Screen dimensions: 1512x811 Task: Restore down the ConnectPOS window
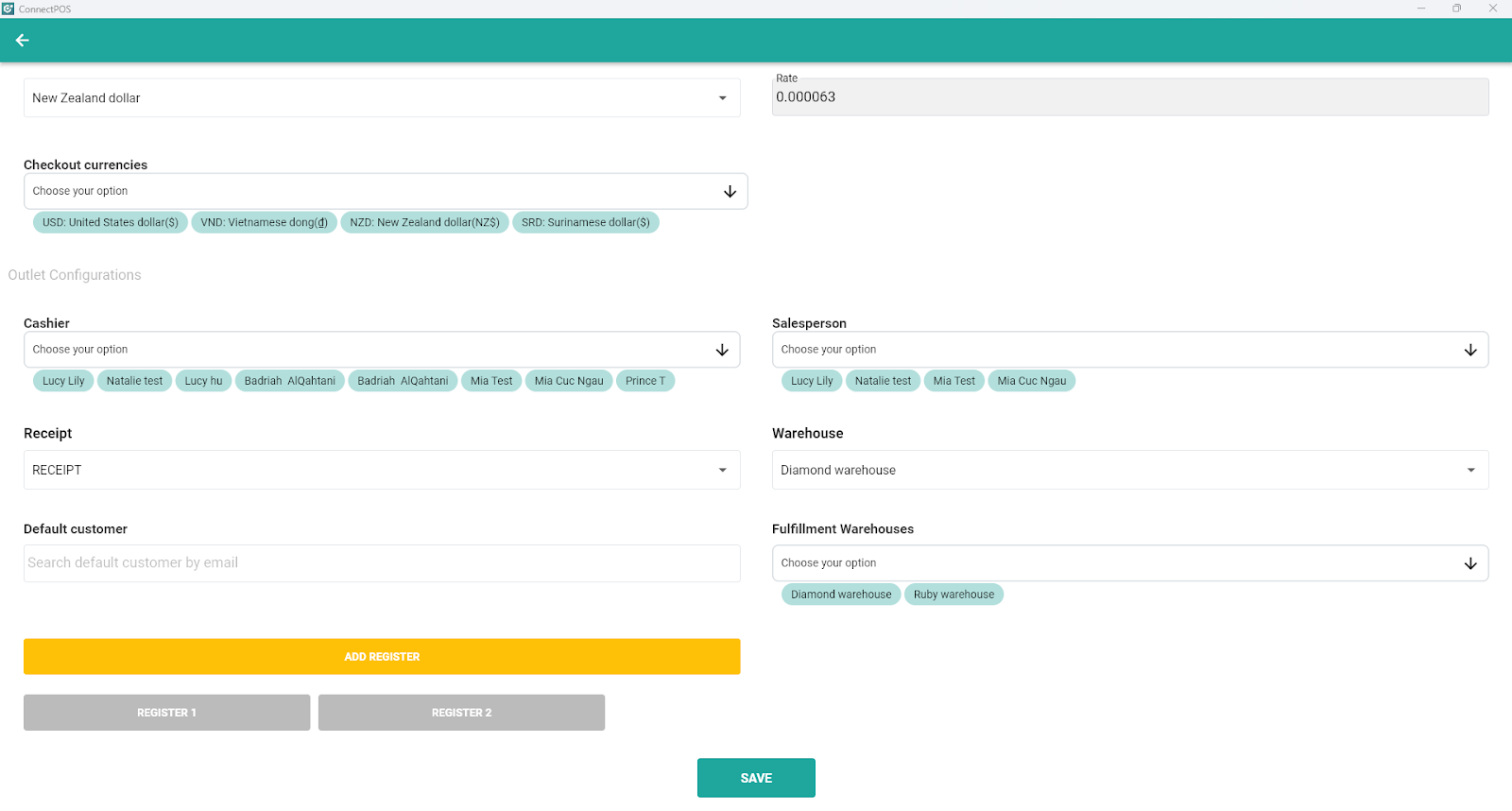click(x=1457, y=9)
